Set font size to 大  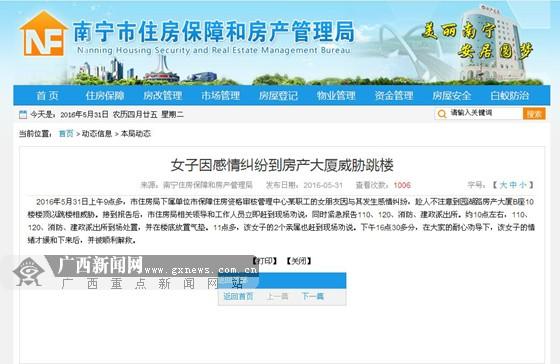click(503, 185)
